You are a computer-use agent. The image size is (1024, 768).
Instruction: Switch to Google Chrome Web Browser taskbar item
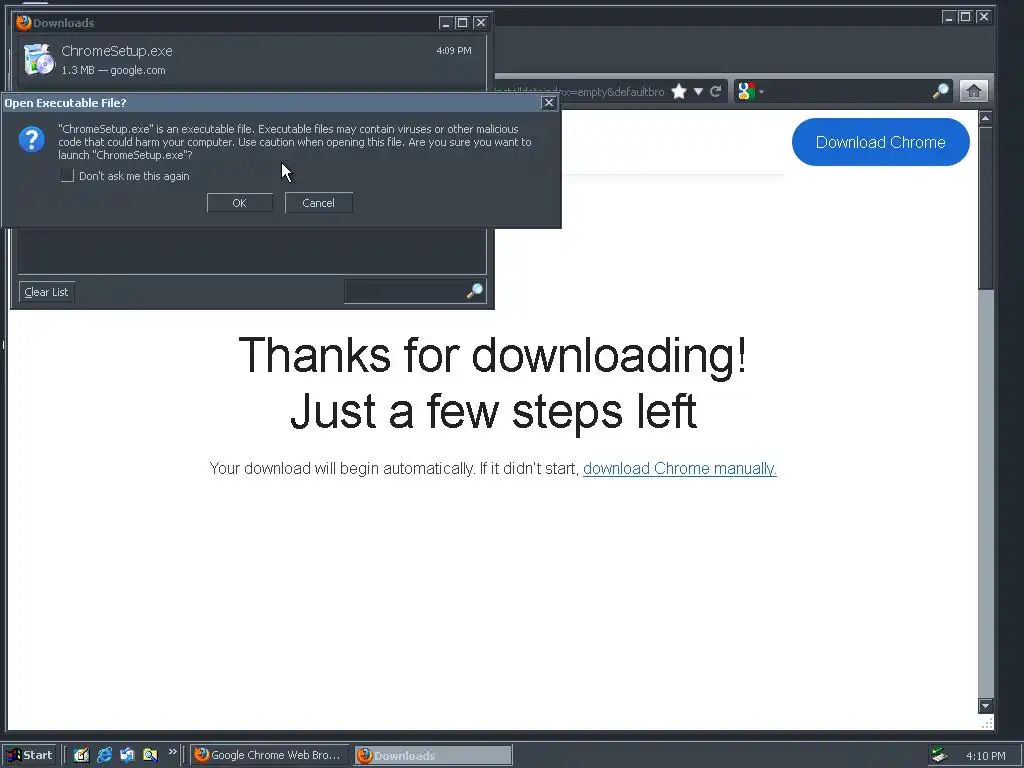pos(269,755)
